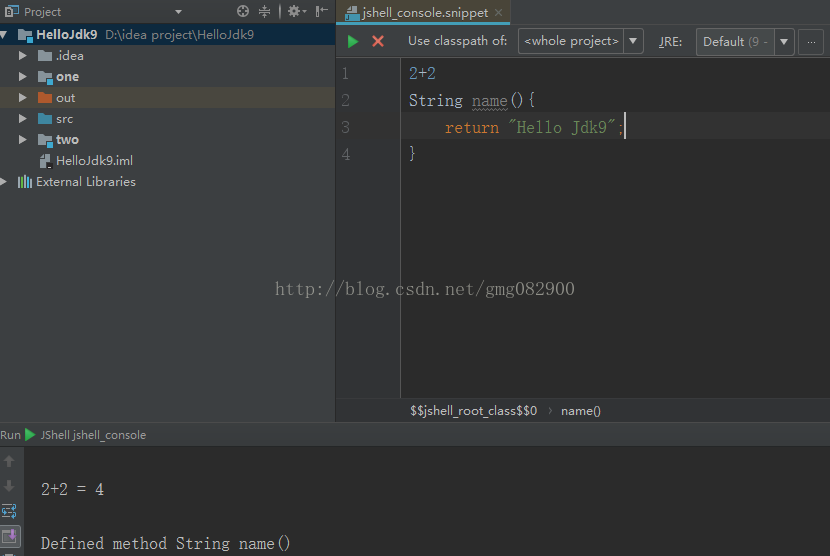This screenshot has height=556, width=830.
Task: Click the JShell jshell_console run tab
Action: pos(93,435)
